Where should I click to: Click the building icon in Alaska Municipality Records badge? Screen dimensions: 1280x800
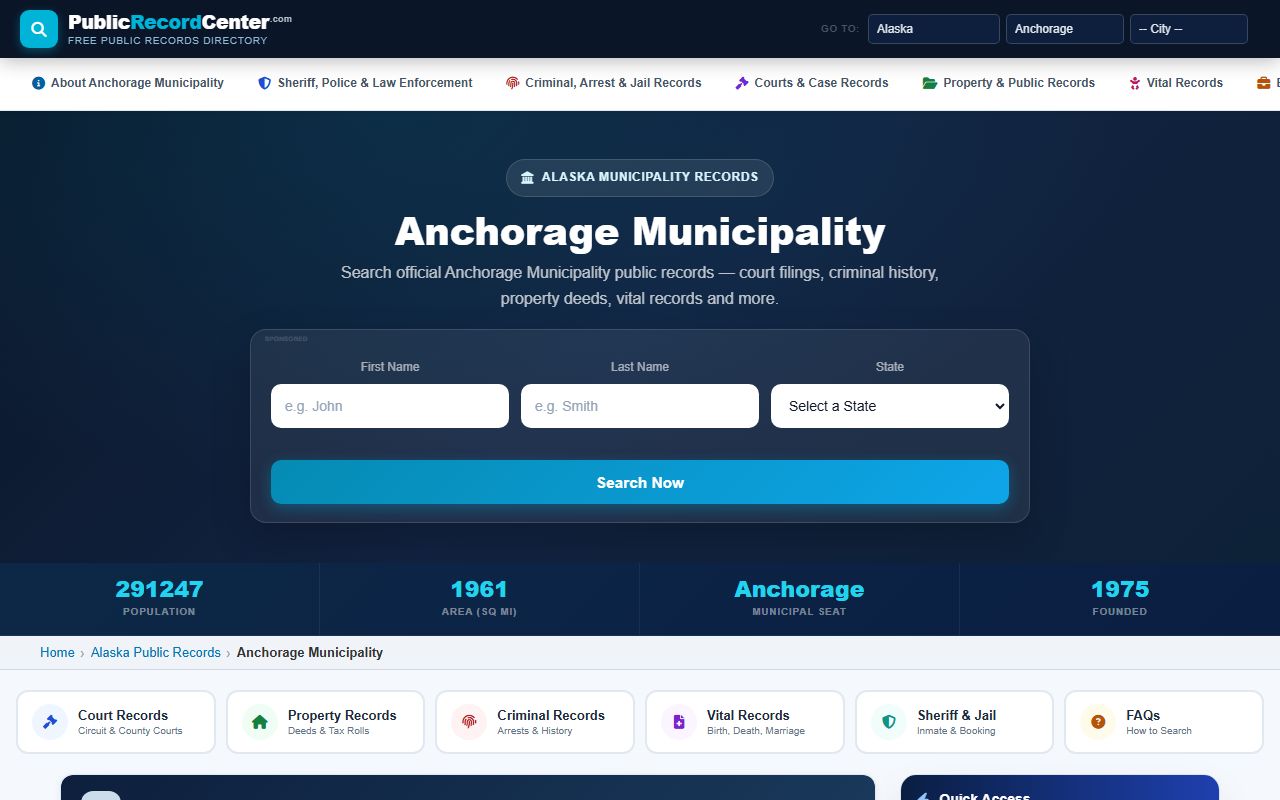527,177
